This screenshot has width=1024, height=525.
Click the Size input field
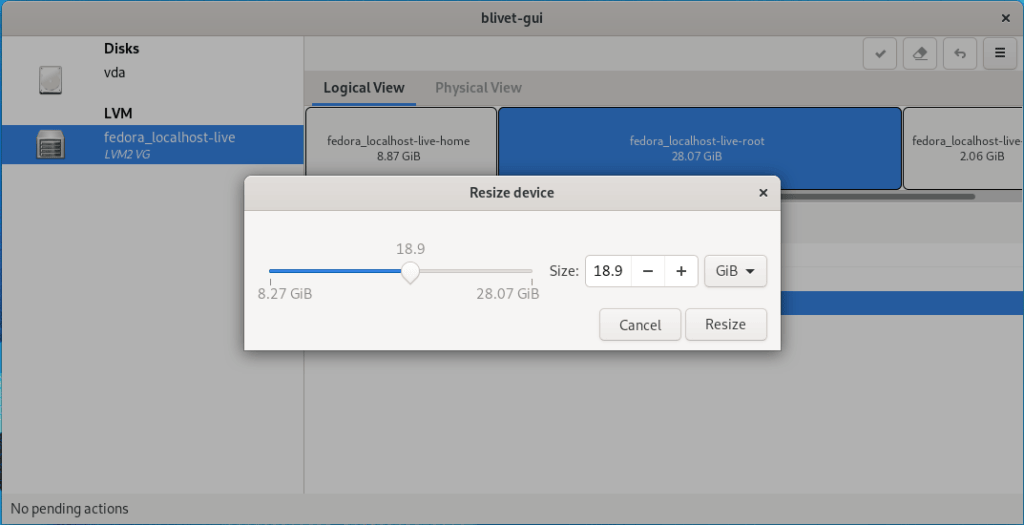[x=608, y=271]
